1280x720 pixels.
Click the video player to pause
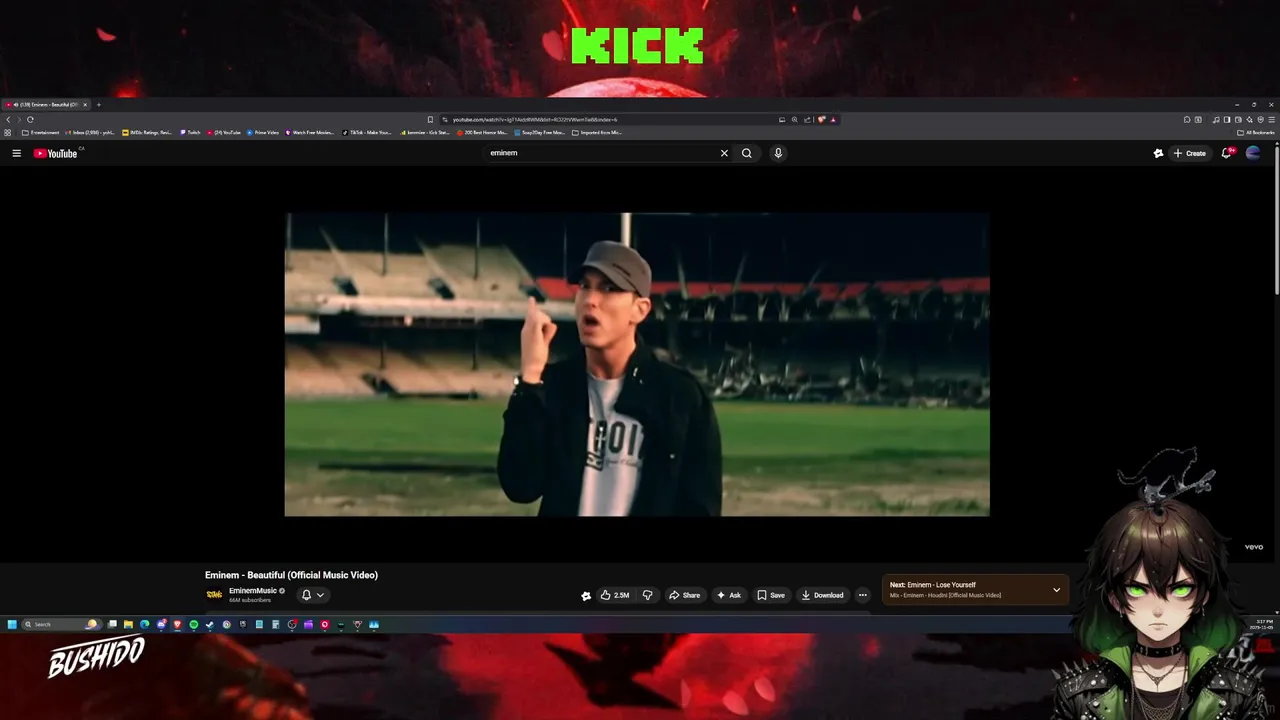point(637,364)
